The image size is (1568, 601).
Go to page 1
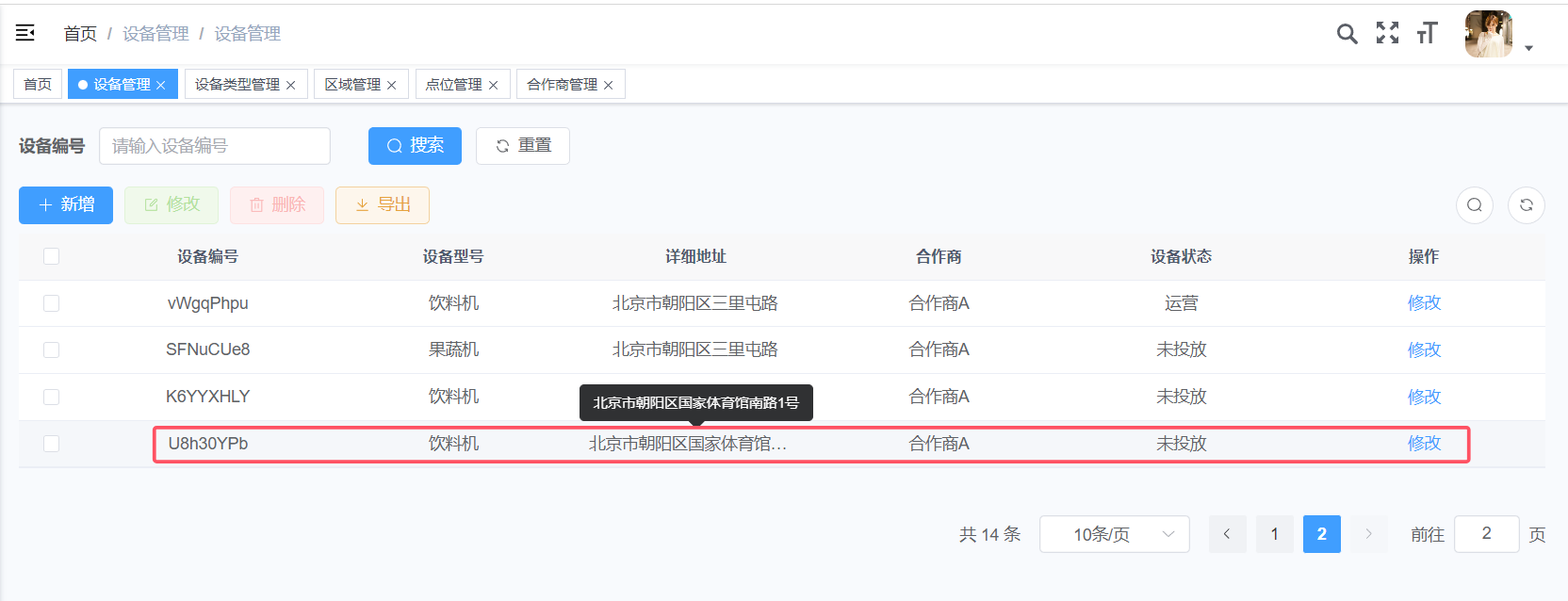[x=1275, y=534]
